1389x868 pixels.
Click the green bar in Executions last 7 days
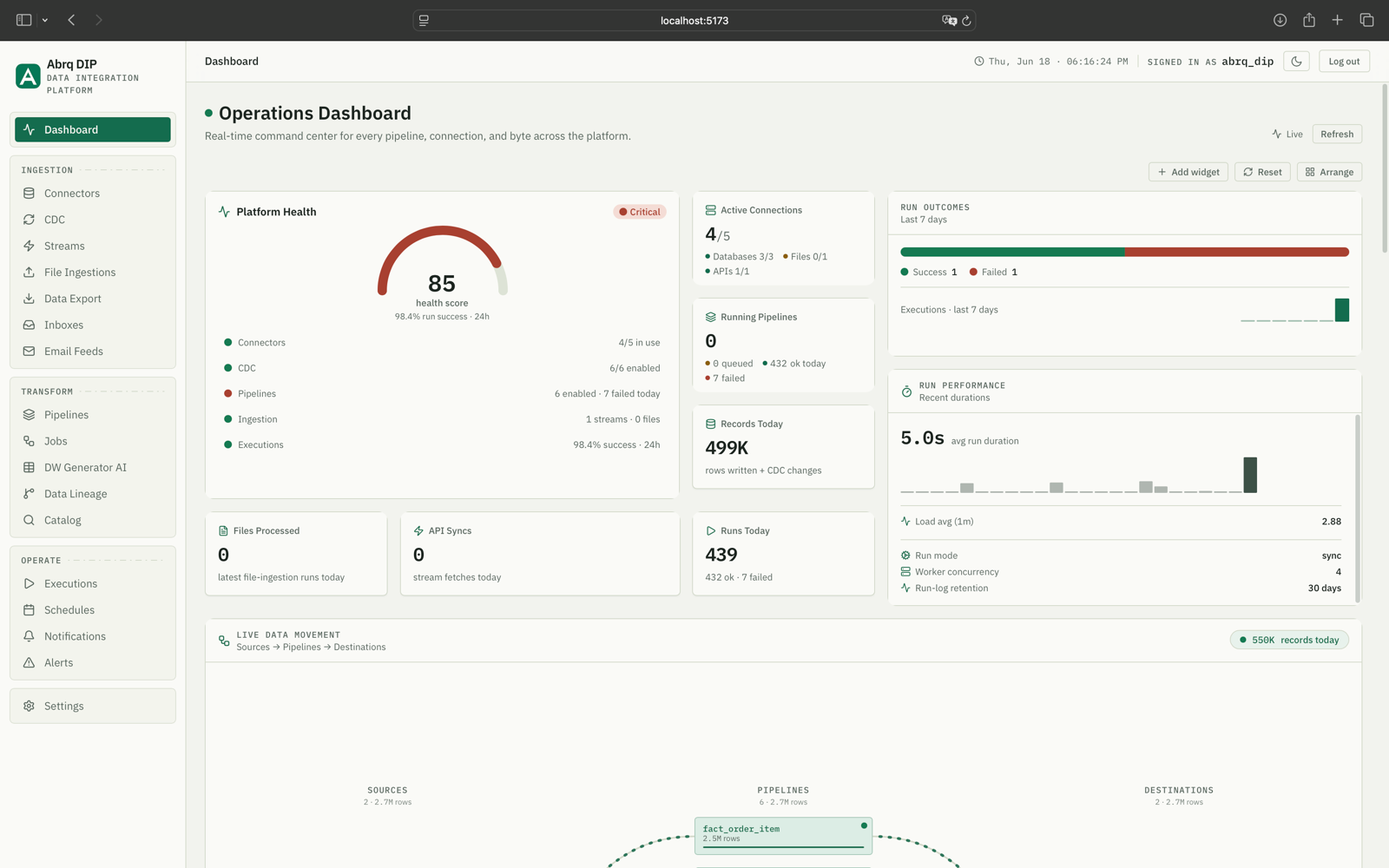[x=1342, y=310]
